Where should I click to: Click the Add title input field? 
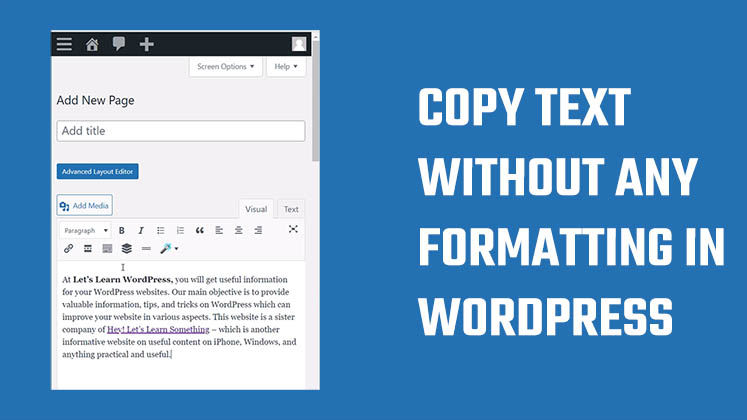[181, 131]
